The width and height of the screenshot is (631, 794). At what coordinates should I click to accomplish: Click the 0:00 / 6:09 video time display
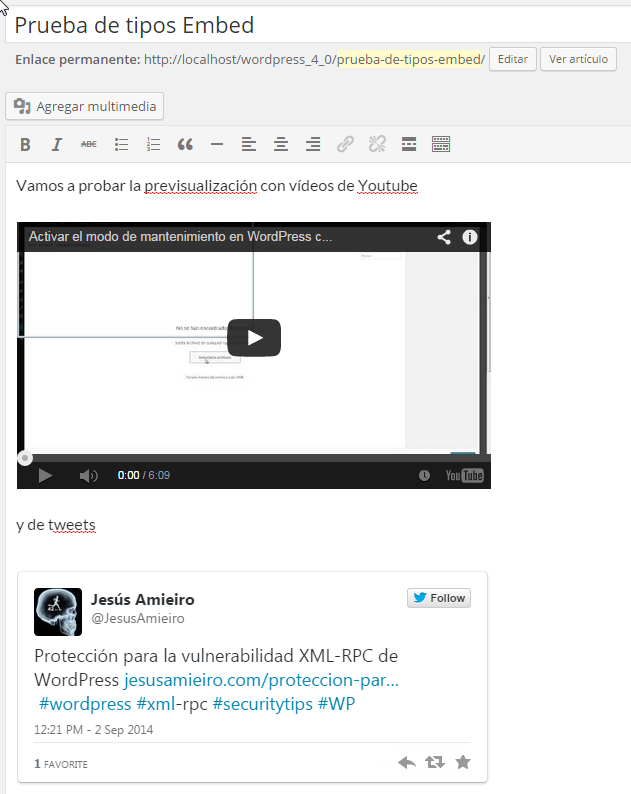[144, 475]
